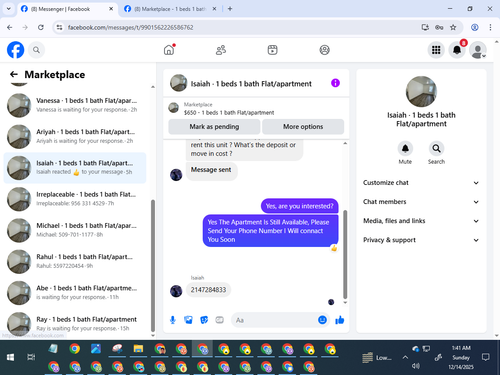This screenshot has width=500, height=375.
Task: Expand Customize chat section
Action: pos(421,183)
